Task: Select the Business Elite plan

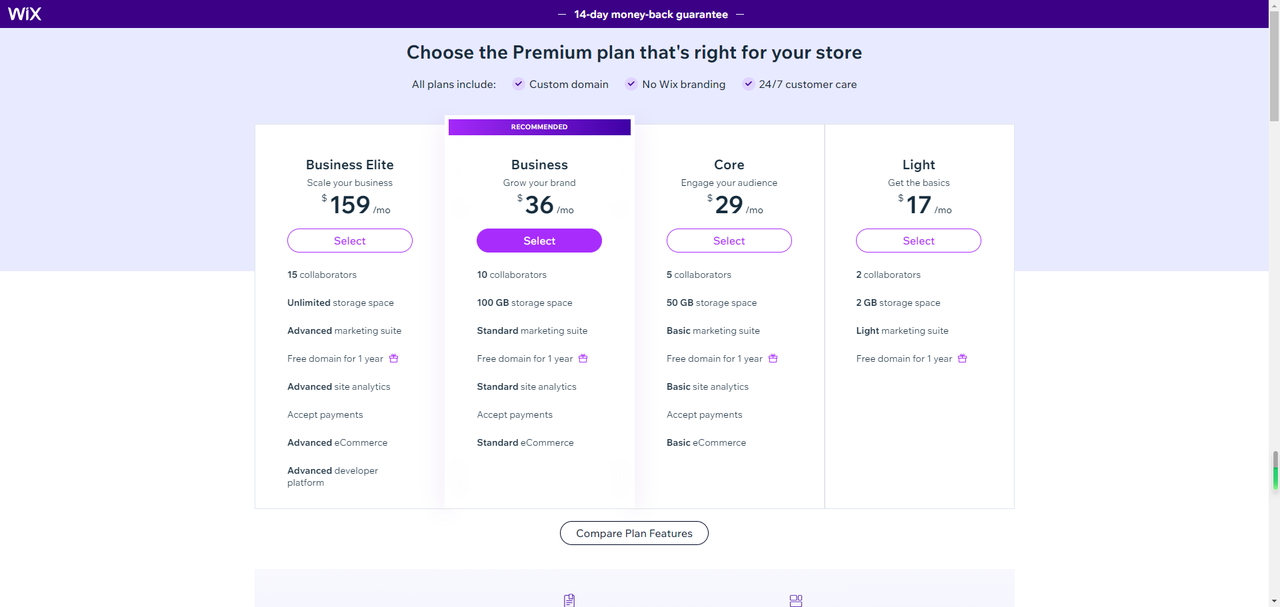Action: [x=350, y=241]
